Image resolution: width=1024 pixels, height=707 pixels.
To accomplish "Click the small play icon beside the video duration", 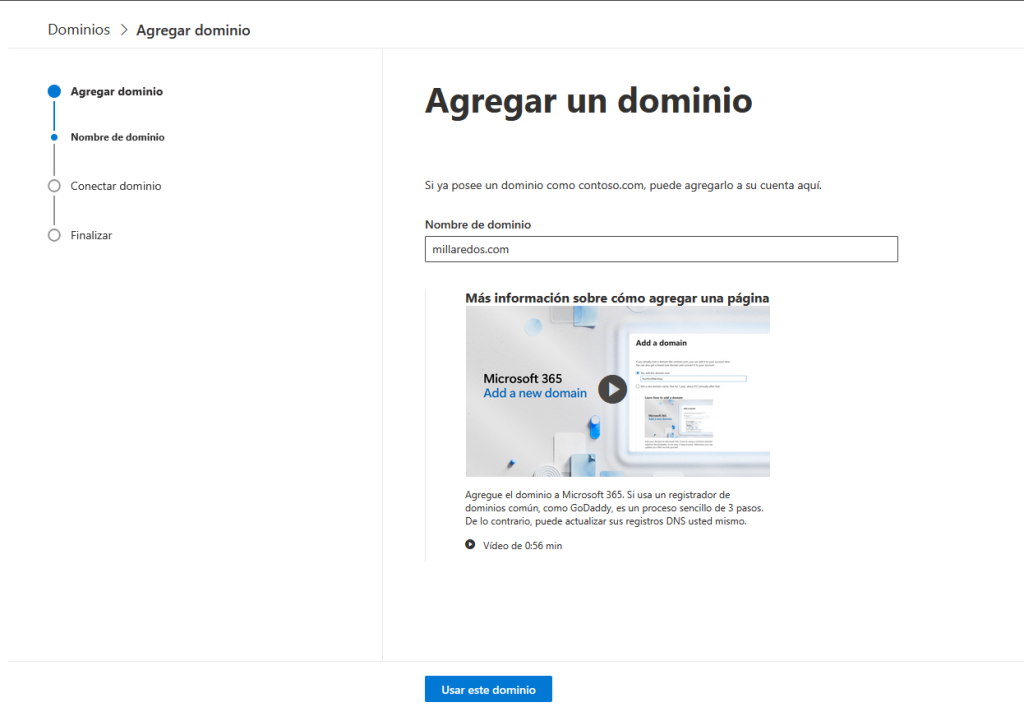I will pyautogui.click(x=470, y=545).
